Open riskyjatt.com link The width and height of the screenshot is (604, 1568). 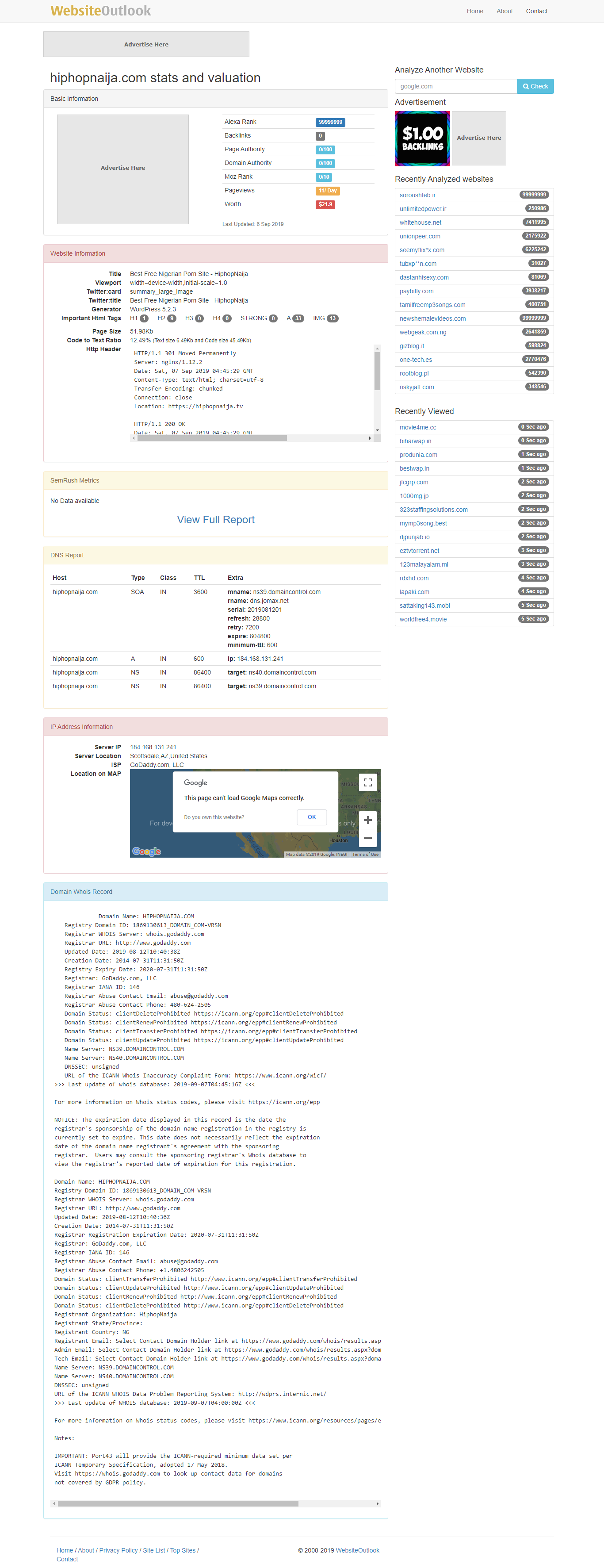point(417,387)
